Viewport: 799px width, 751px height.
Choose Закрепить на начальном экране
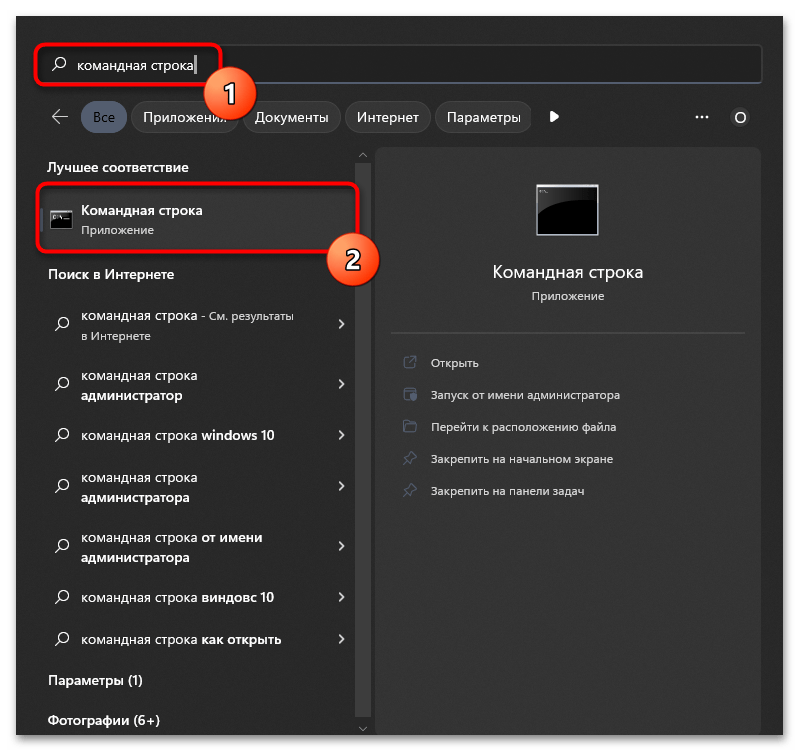coord(522,459)
